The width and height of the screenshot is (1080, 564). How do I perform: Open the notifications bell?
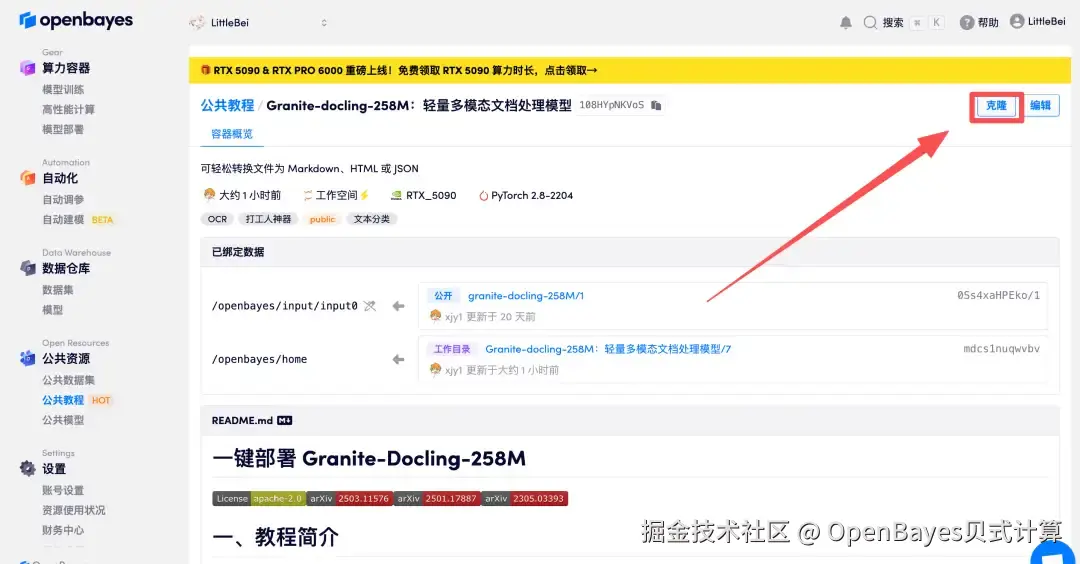click(x=846, y=23)
